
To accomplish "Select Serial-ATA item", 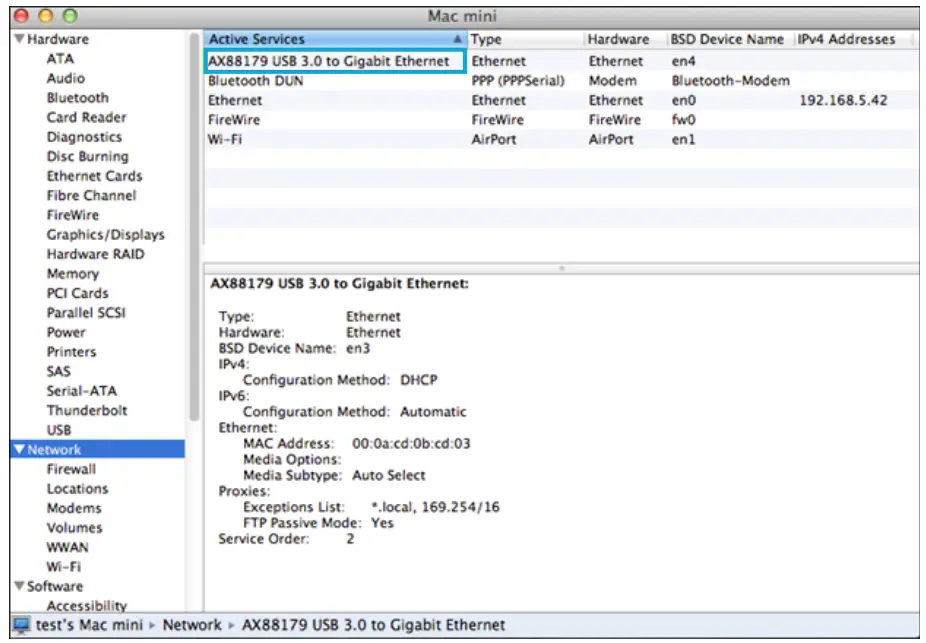I will pos(81,390).
